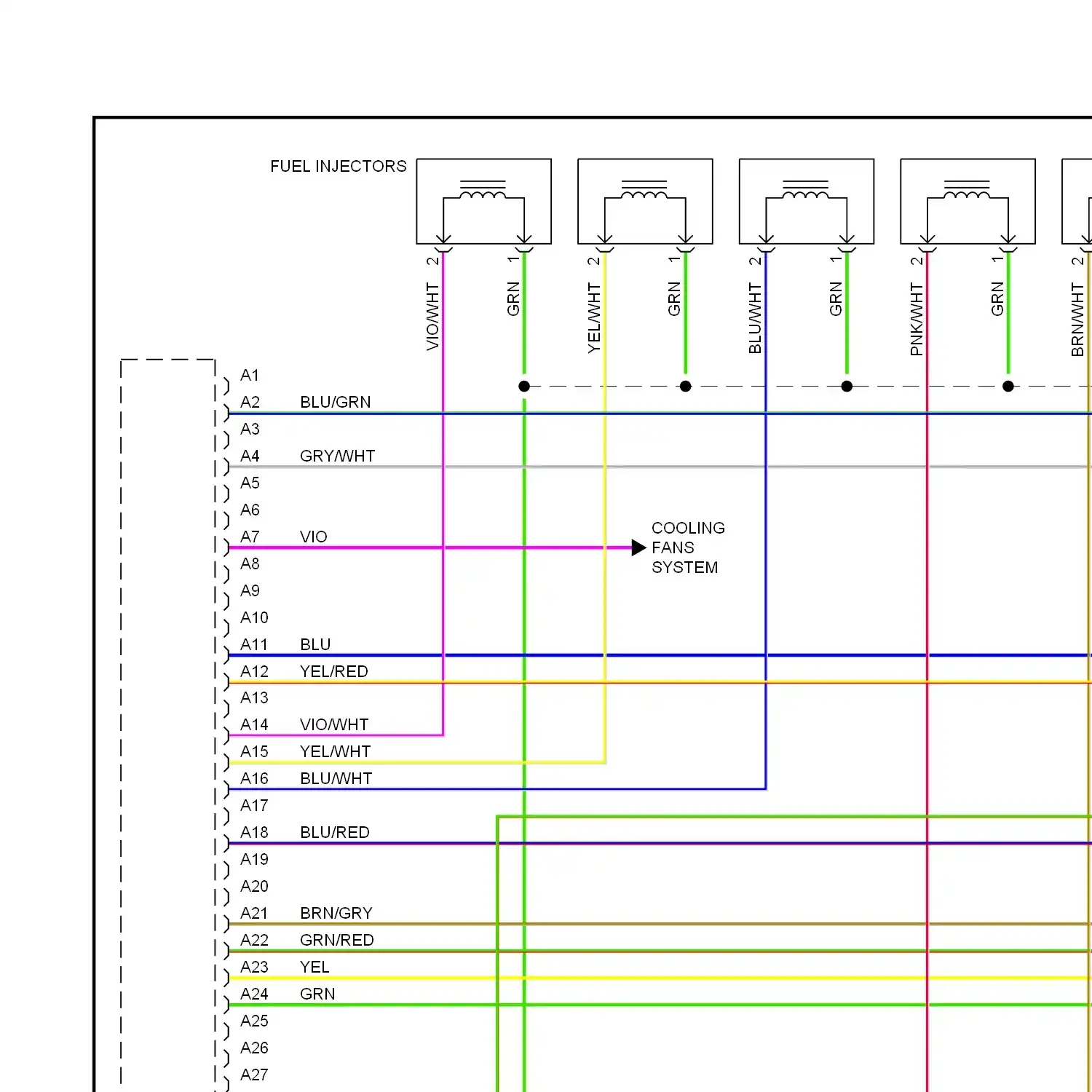1092x1092 pixels.
Task: Select pin label A3
Action: pos(250,430)
